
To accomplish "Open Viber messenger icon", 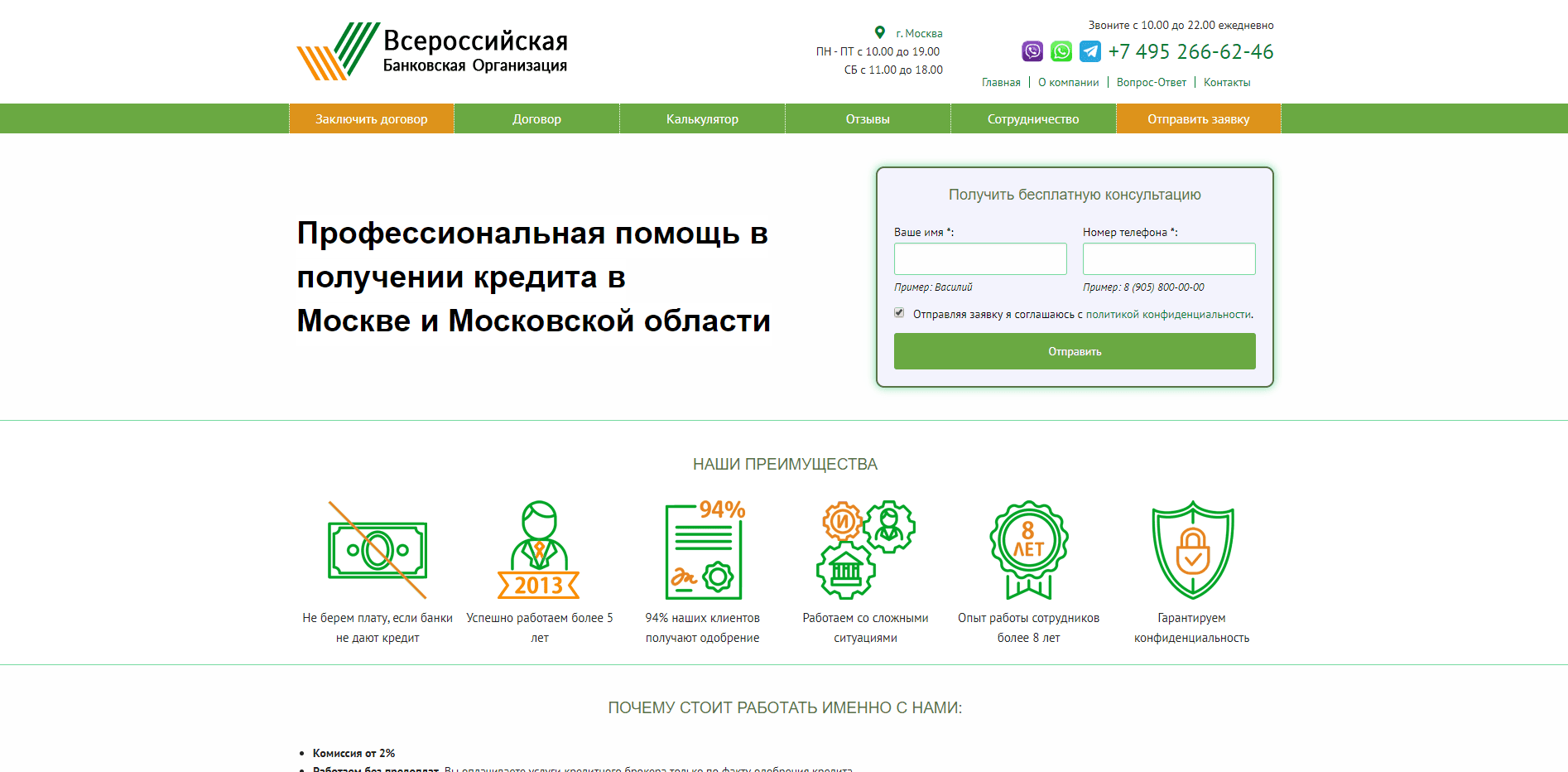I will click(x=1032, y=51).
